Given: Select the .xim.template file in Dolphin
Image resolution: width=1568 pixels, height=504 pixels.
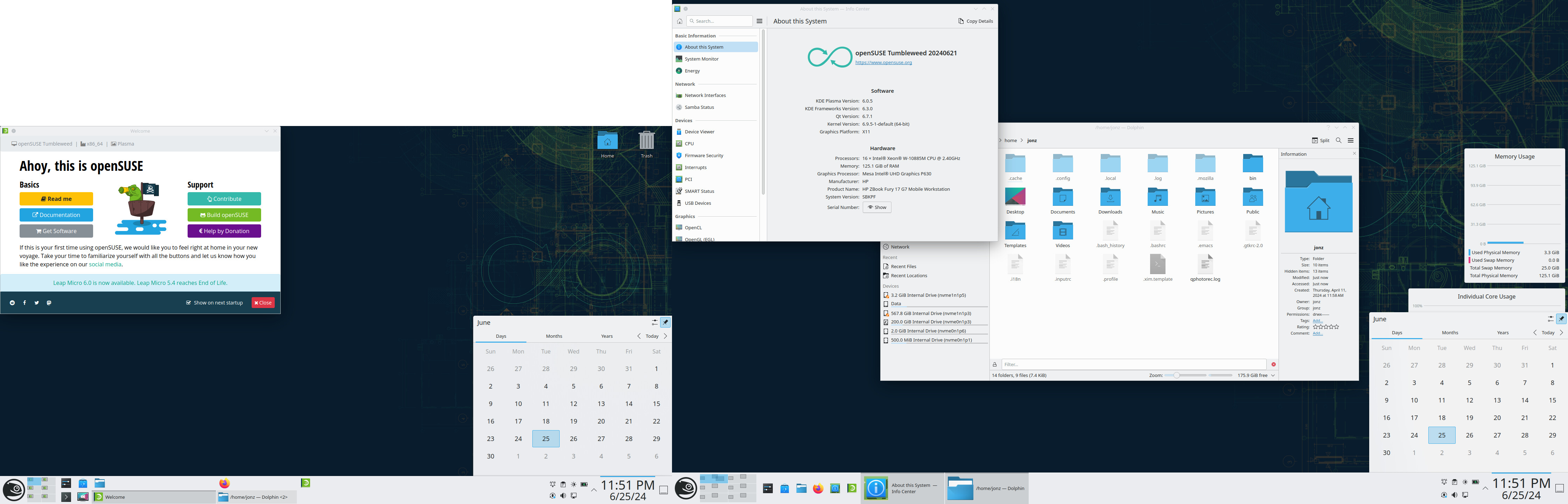Looking at the screenshot, I should click(1157, 268).
